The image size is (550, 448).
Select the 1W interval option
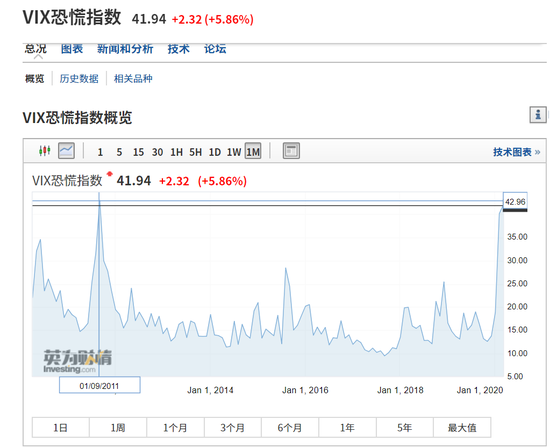tap(234, 152)
